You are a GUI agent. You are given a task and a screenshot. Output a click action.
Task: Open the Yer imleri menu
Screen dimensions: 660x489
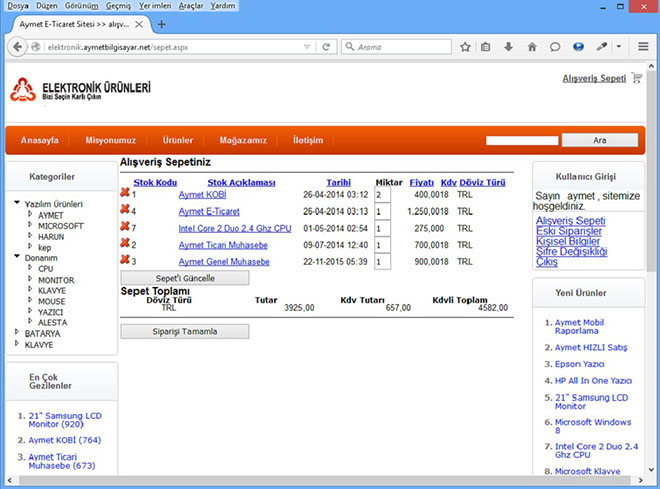click(x=155, y=6)
